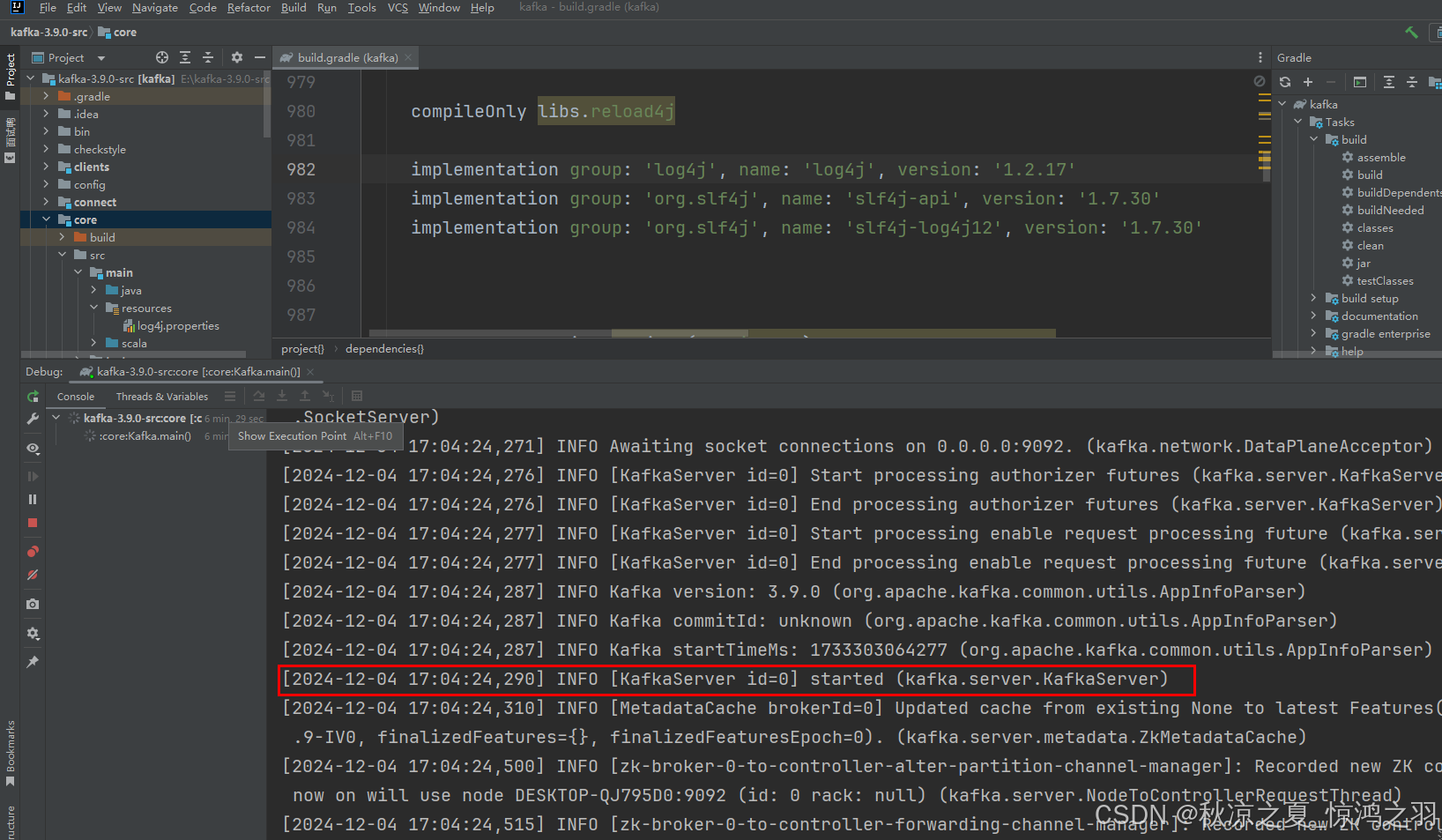
Task: Click the thread dump camera icon
Action: tap(33, 605)
